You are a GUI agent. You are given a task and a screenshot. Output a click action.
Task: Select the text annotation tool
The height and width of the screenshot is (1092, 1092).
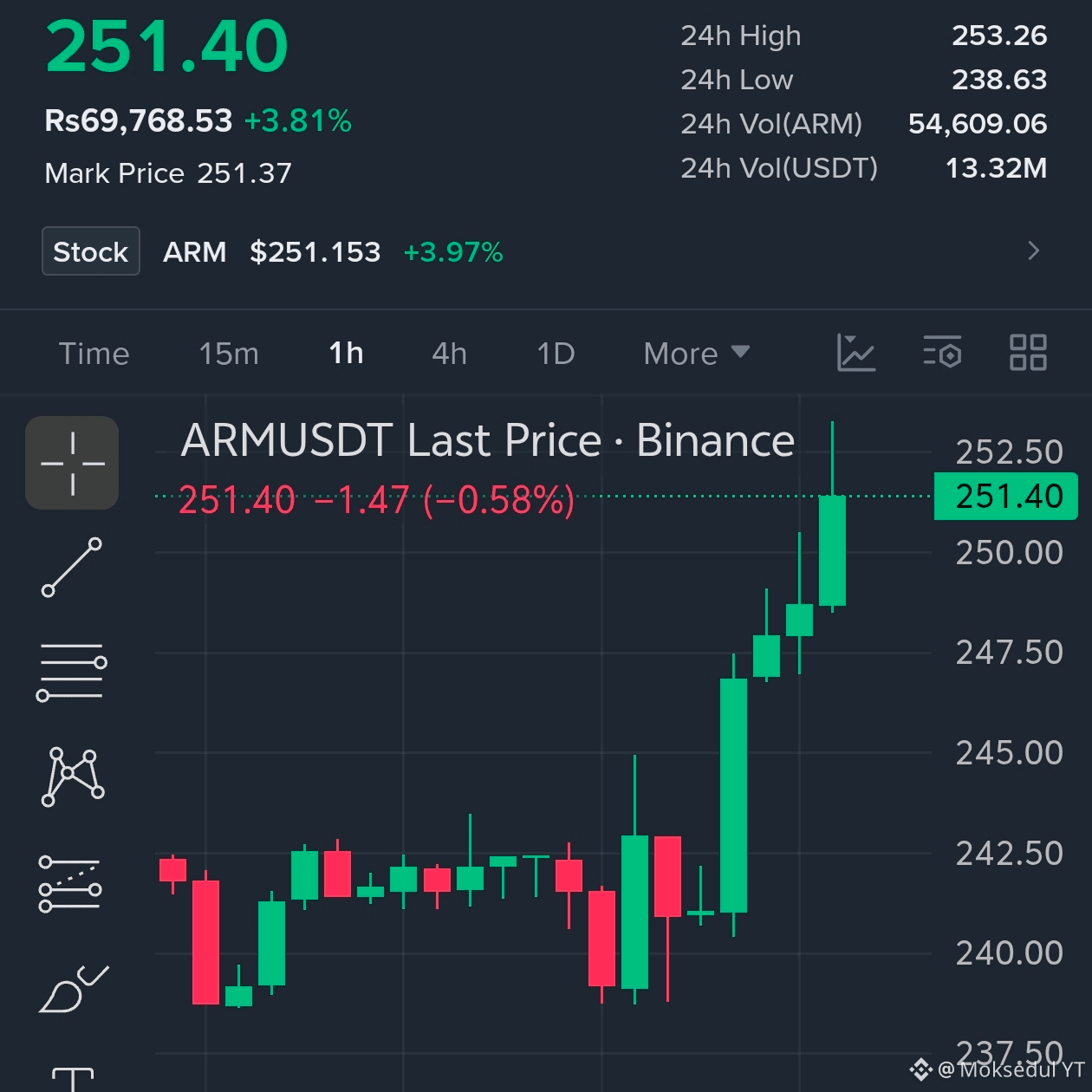[73, 1079]
